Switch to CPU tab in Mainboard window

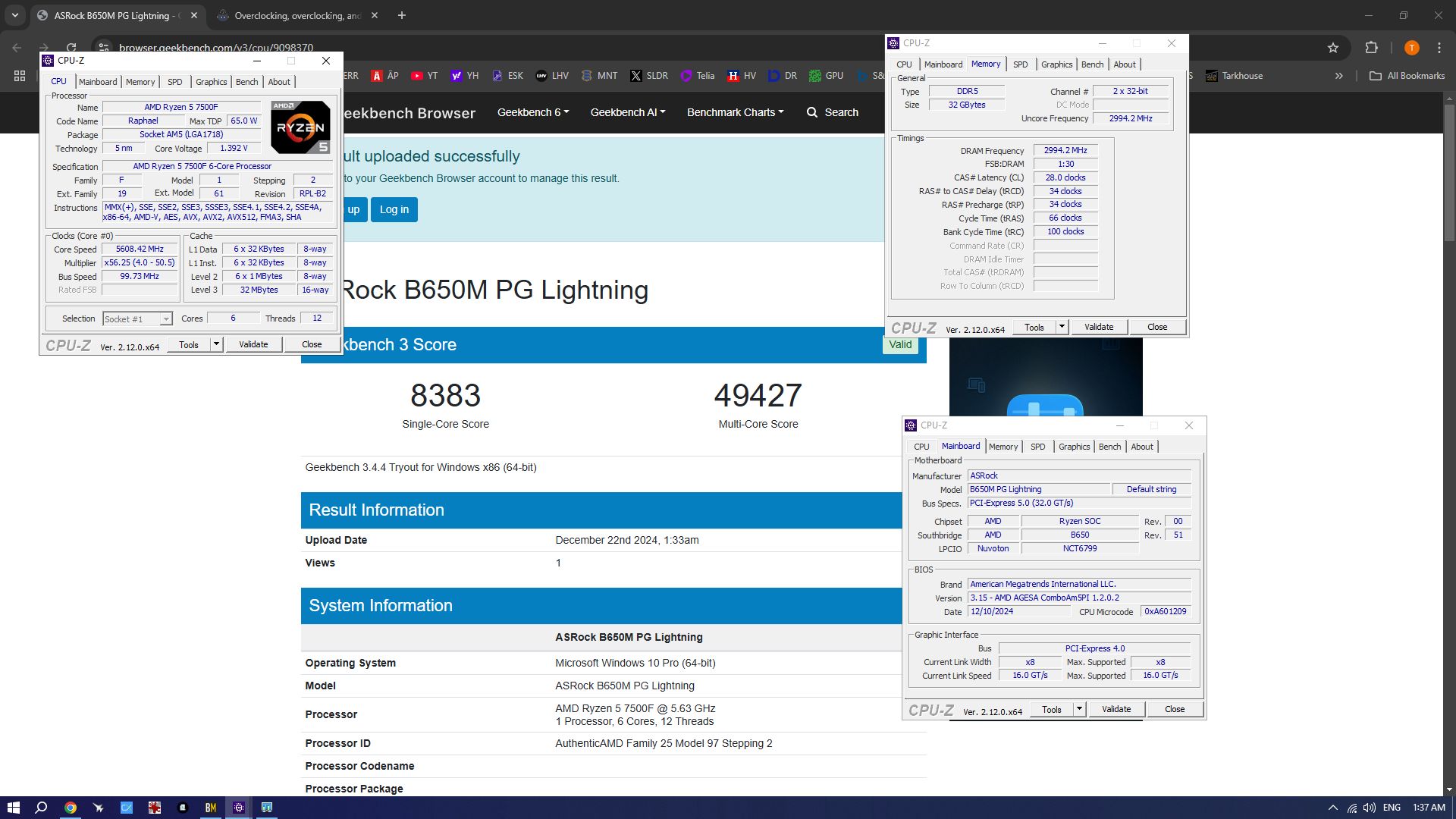coord(921,447)
